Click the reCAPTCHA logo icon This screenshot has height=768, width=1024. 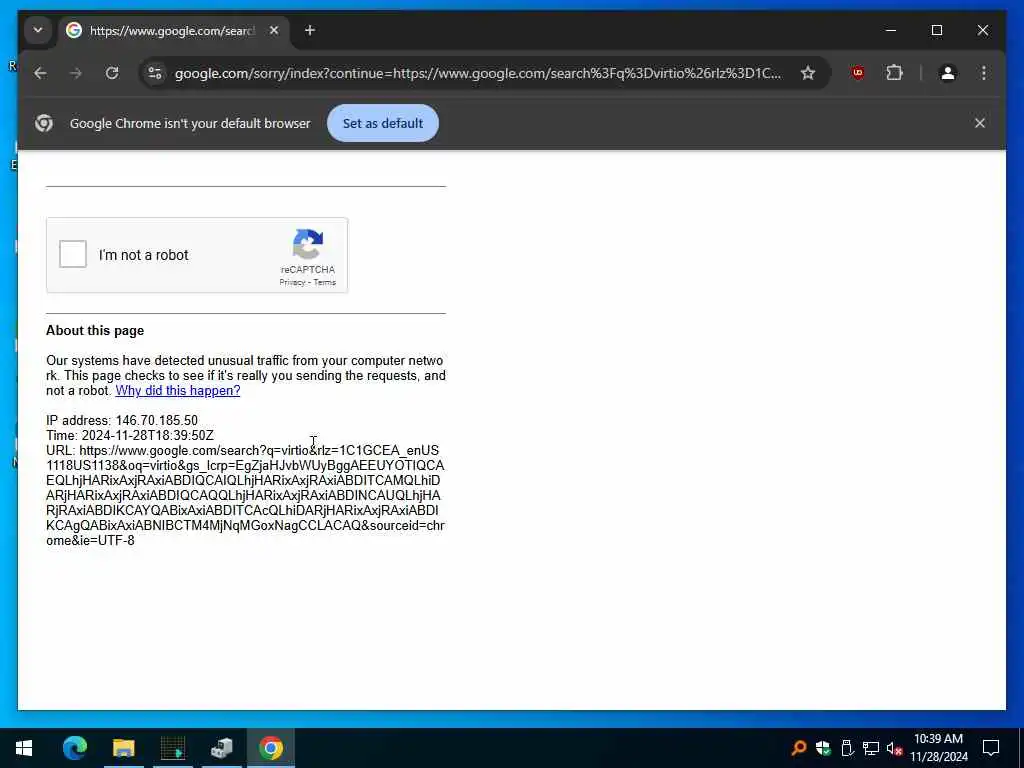click(x=308, y=244)
